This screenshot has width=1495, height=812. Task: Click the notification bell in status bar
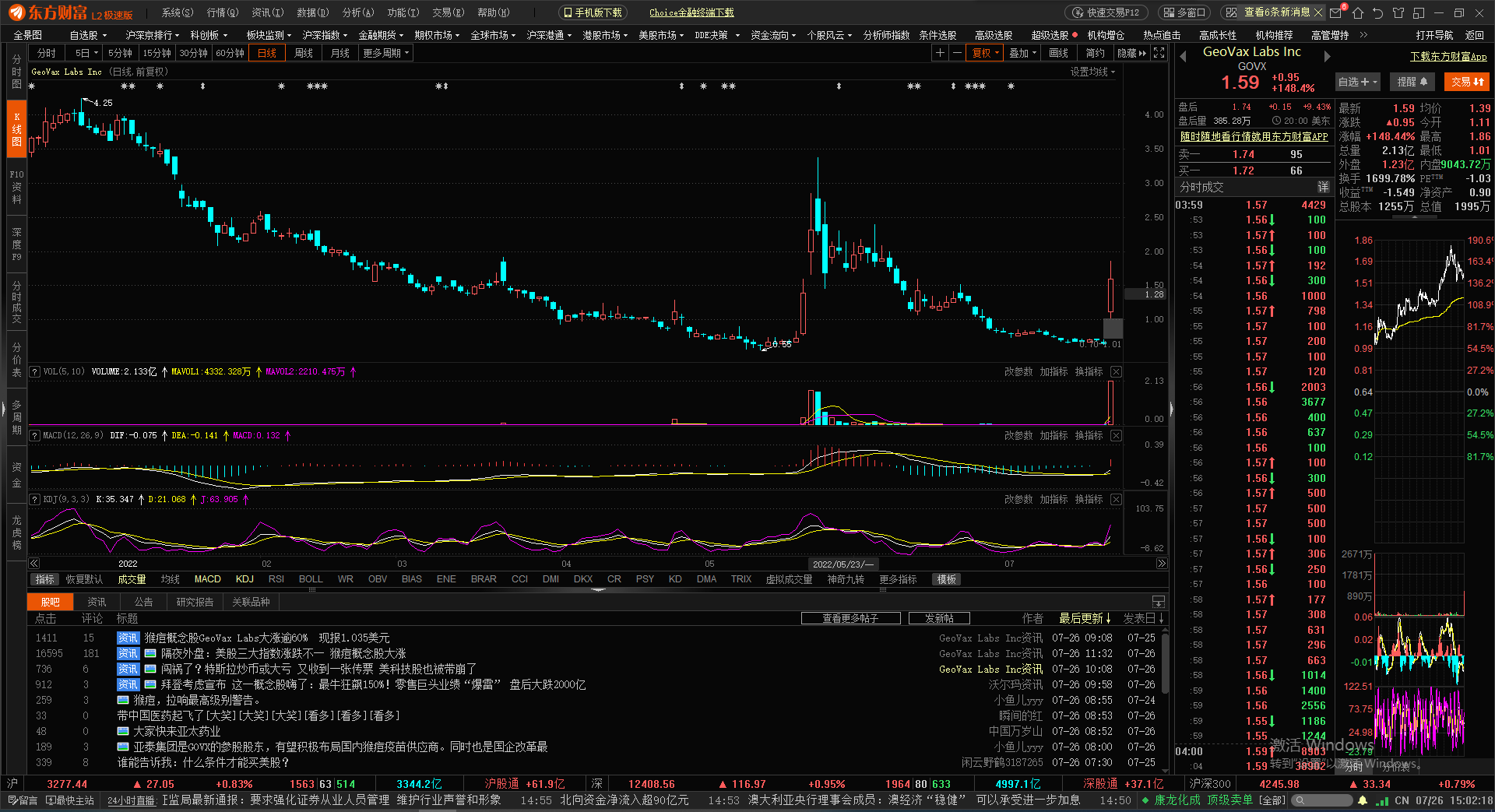point(1363,800)
